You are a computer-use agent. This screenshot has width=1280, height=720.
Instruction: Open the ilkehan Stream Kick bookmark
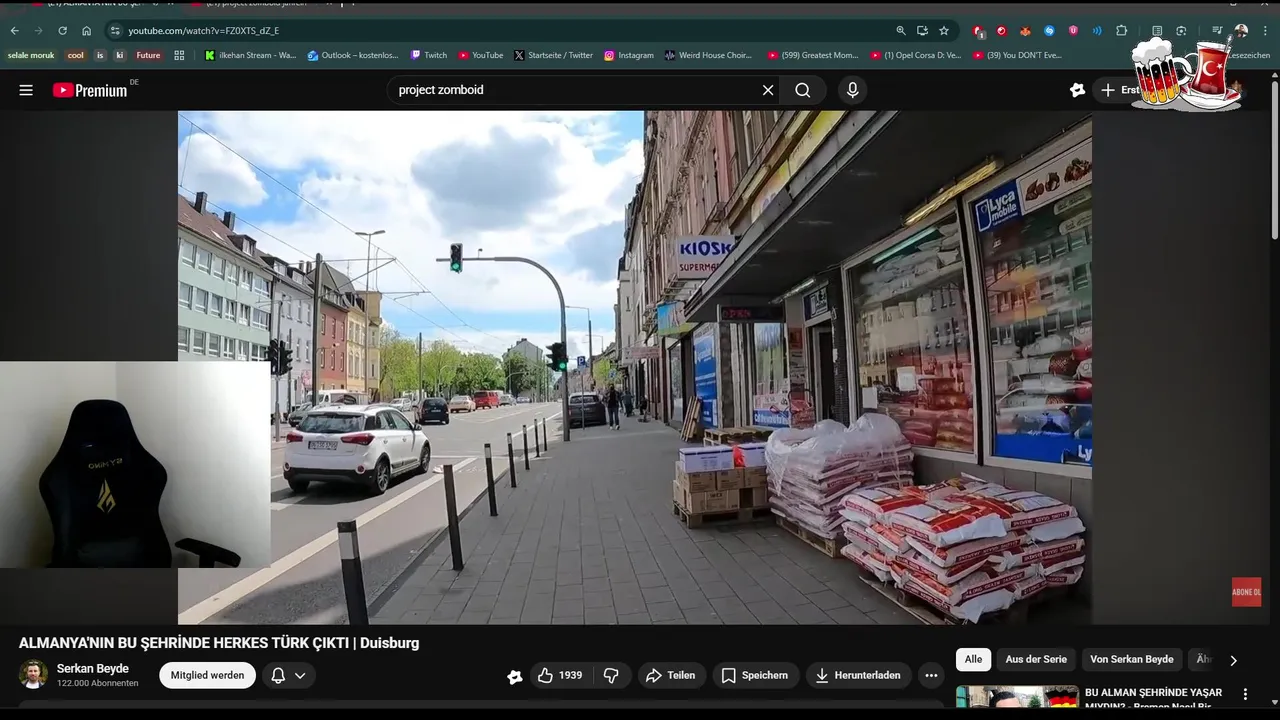[x=250, y=55]
